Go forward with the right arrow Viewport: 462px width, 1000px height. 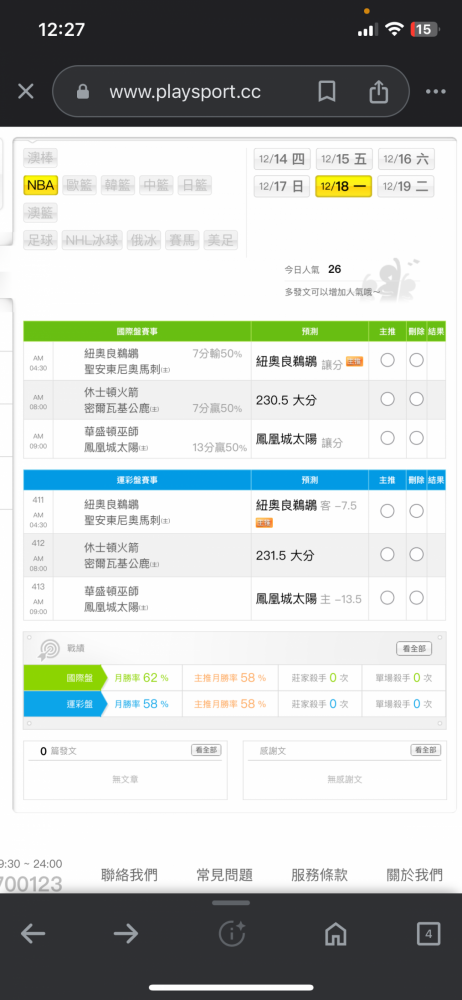(126, 934)
